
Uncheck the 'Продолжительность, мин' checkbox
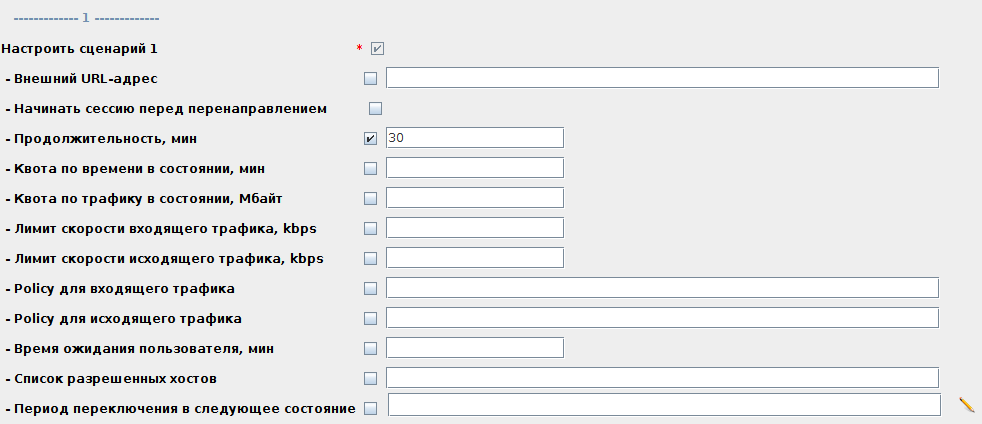371,138
